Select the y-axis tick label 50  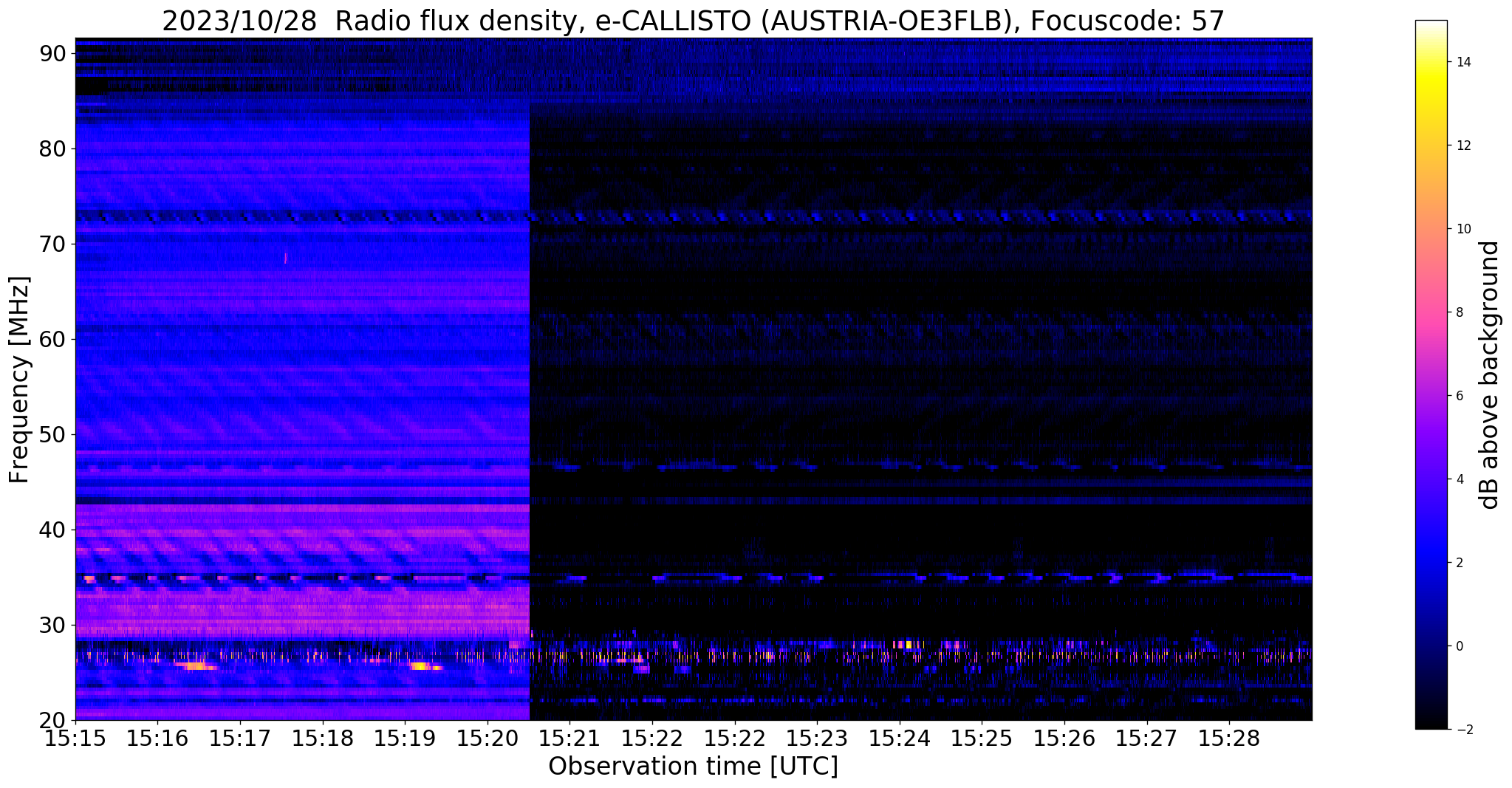[52, 435]
